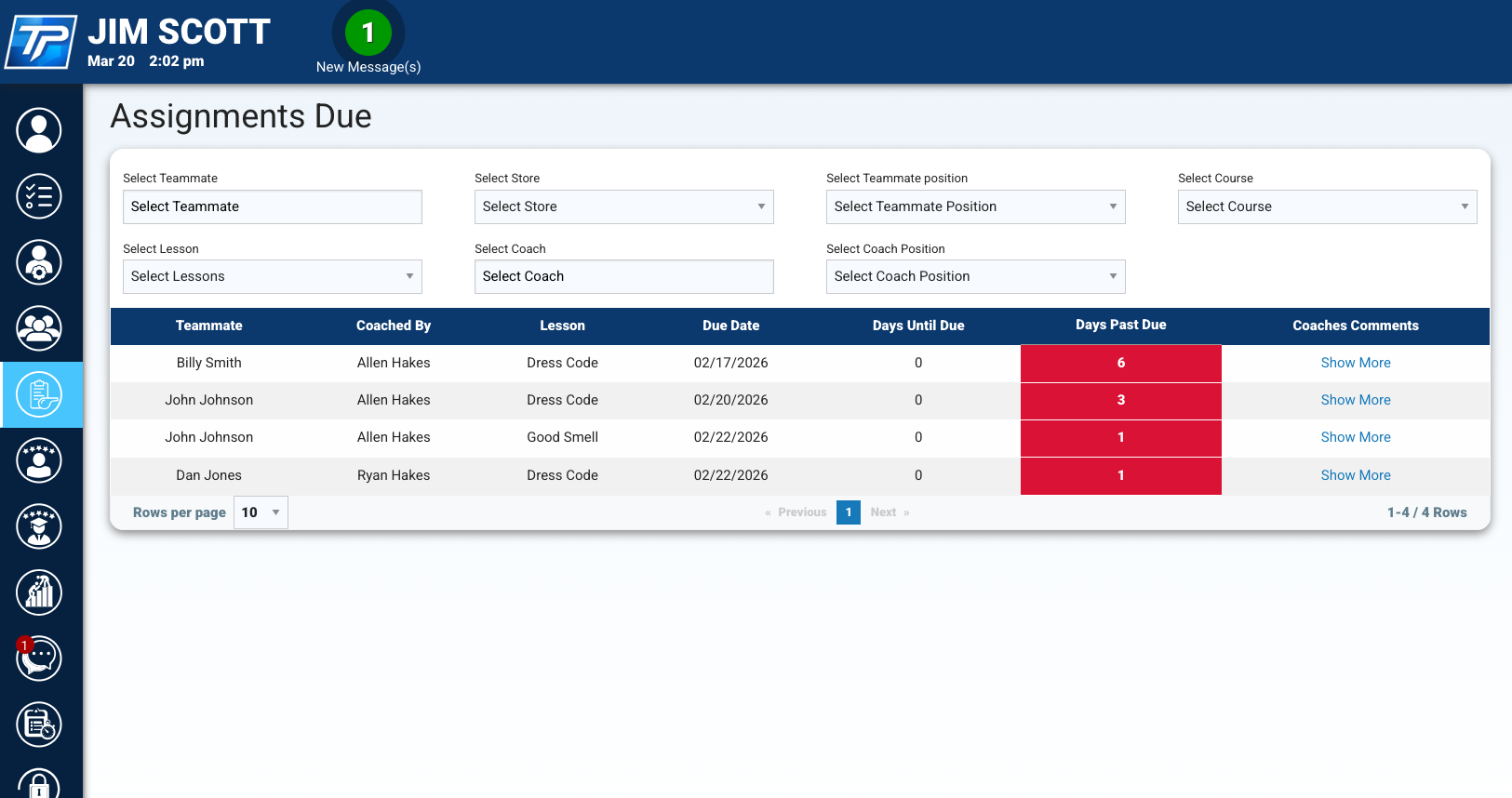Sort by the Lesson column header

(563, 326)
